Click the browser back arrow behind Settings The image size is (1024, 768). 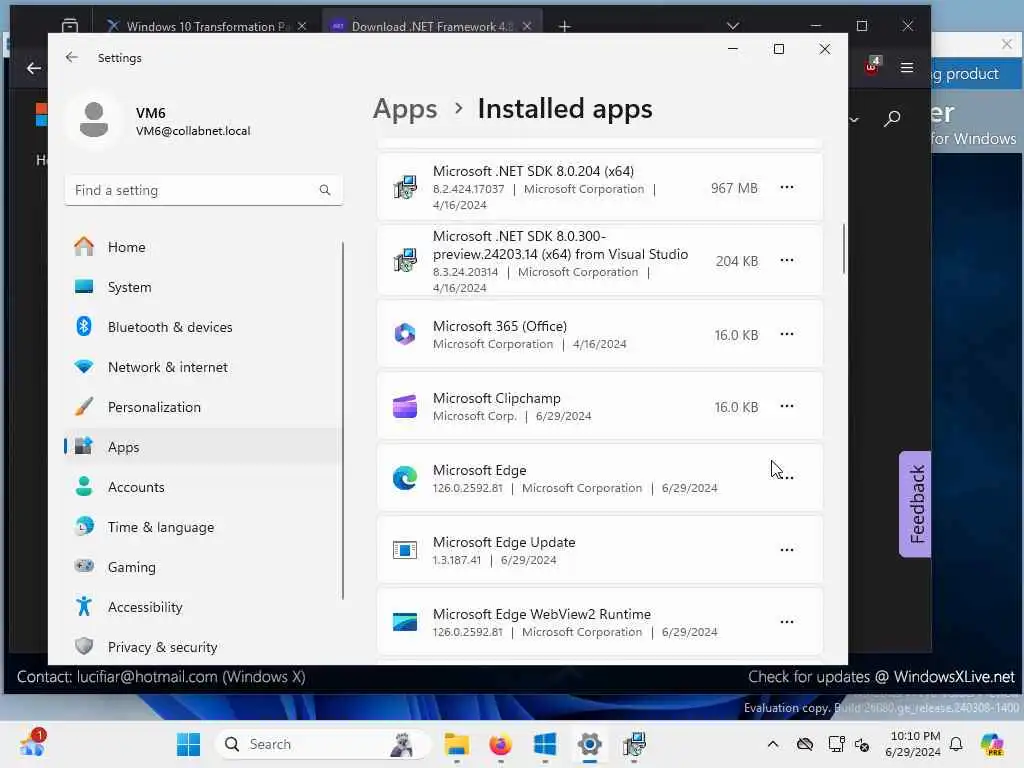(33, 68)
